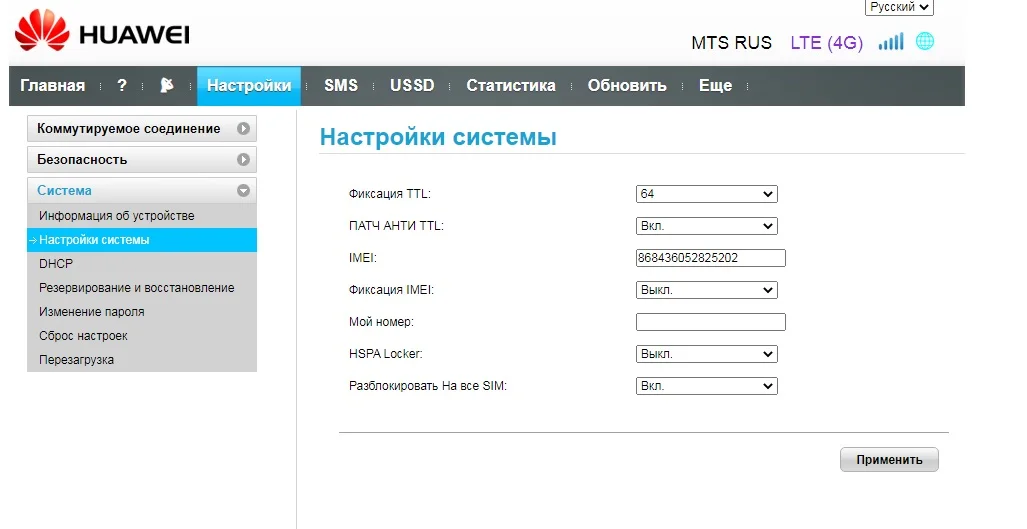Open the Еще tab
This screenshot has height=529, width=1027.
pos(715,85)
